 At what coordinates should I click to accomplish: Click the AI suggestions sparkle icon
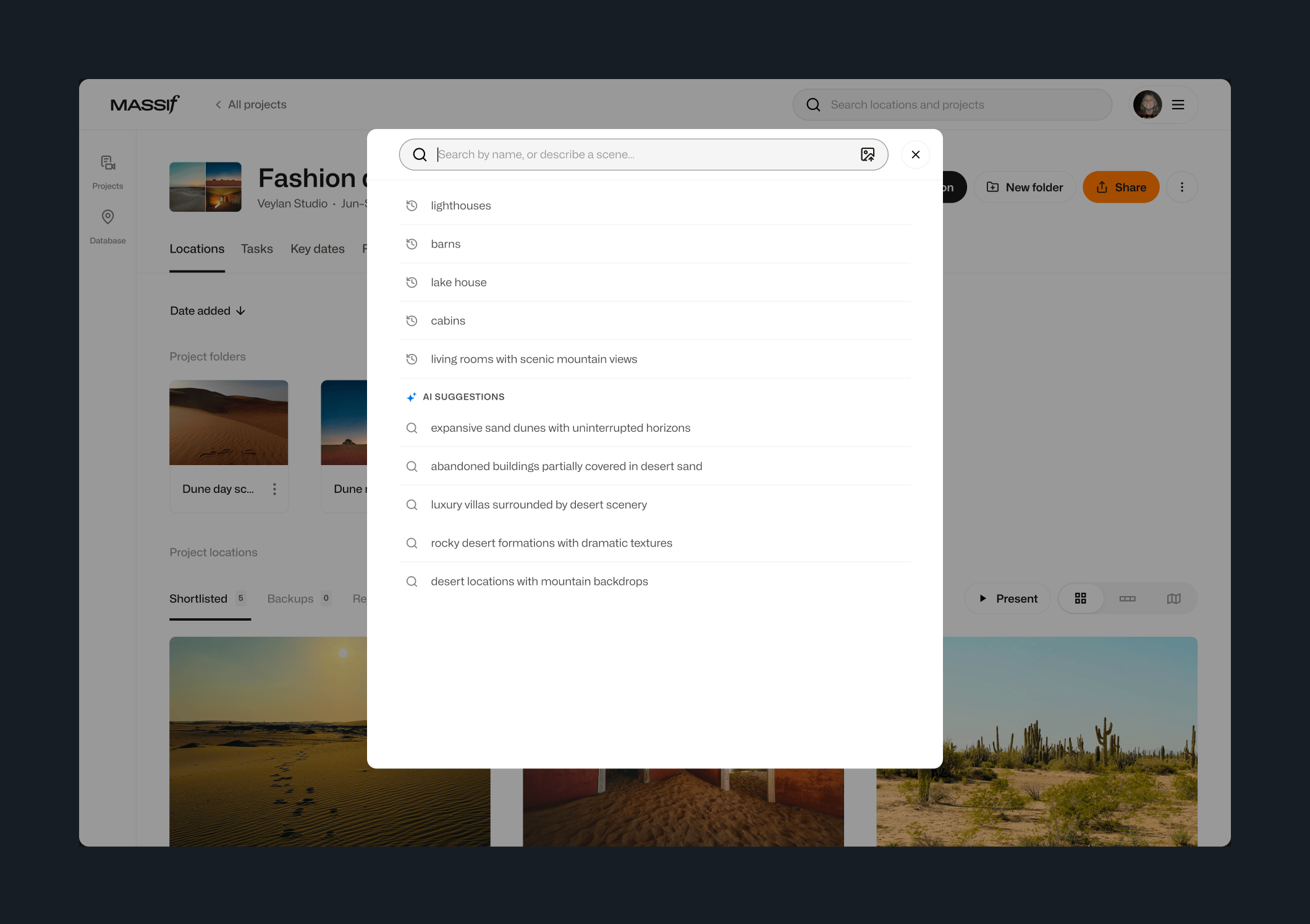pyautogui.click(x=411, y=397)
